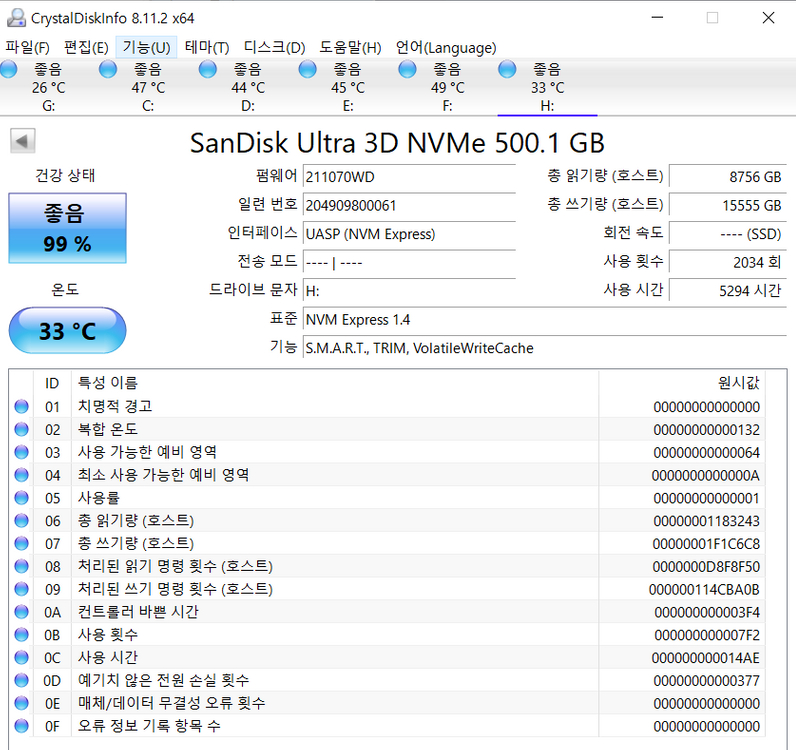Select the 총 쓰기량 (호스트) attribute row 07
The height and width of the screenshot is (750, 796).
click(400, 543)
